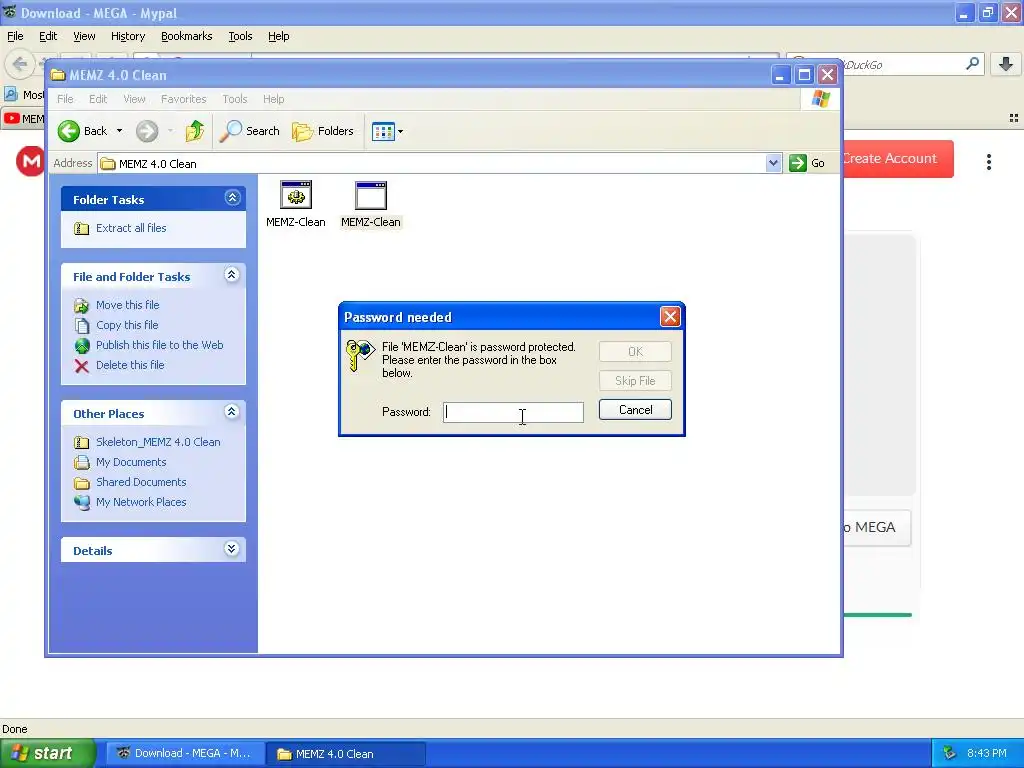Viewport: 1024px width, 768px height.
Task: Open the Explorer View menu
Action: pyautogui.click(x=135, y=99)
